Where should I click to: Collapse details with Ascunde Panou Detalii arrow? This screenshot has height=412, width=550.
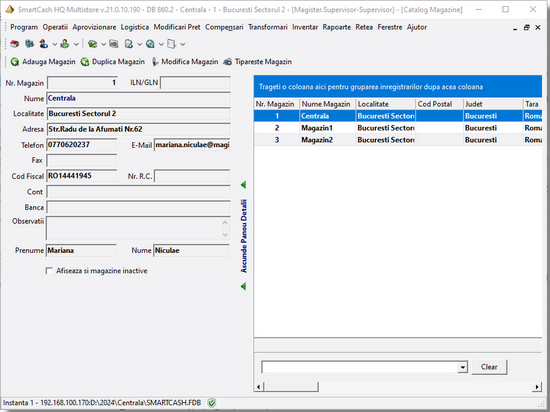point(243,185)
